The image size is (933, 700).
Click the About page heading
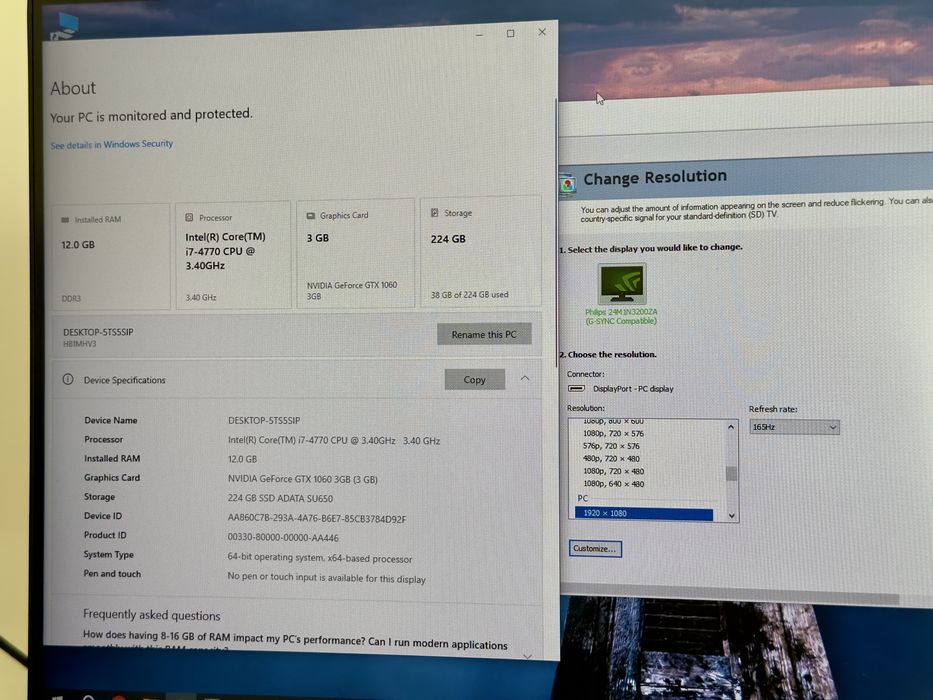[x=73, y=88]
